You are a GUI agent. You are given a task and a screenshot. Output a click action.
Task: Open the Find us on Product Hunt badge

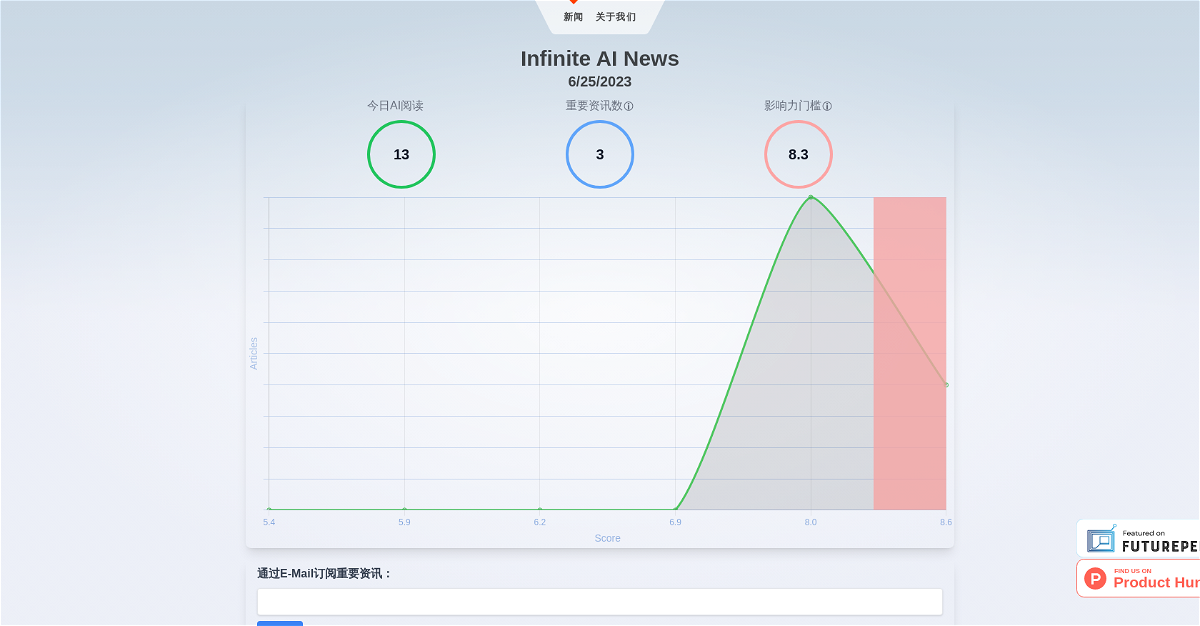pyautogui.click(x=1138, y=578)
